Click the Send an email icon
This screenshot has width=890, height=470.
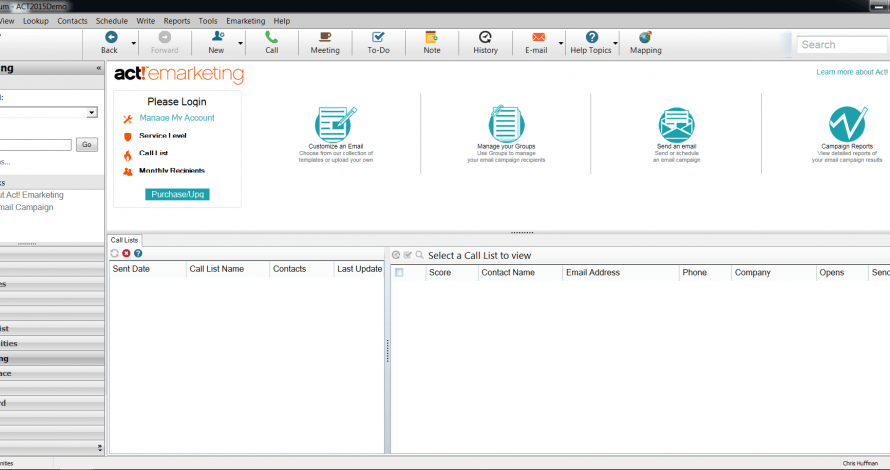click(x=677, y=125)
